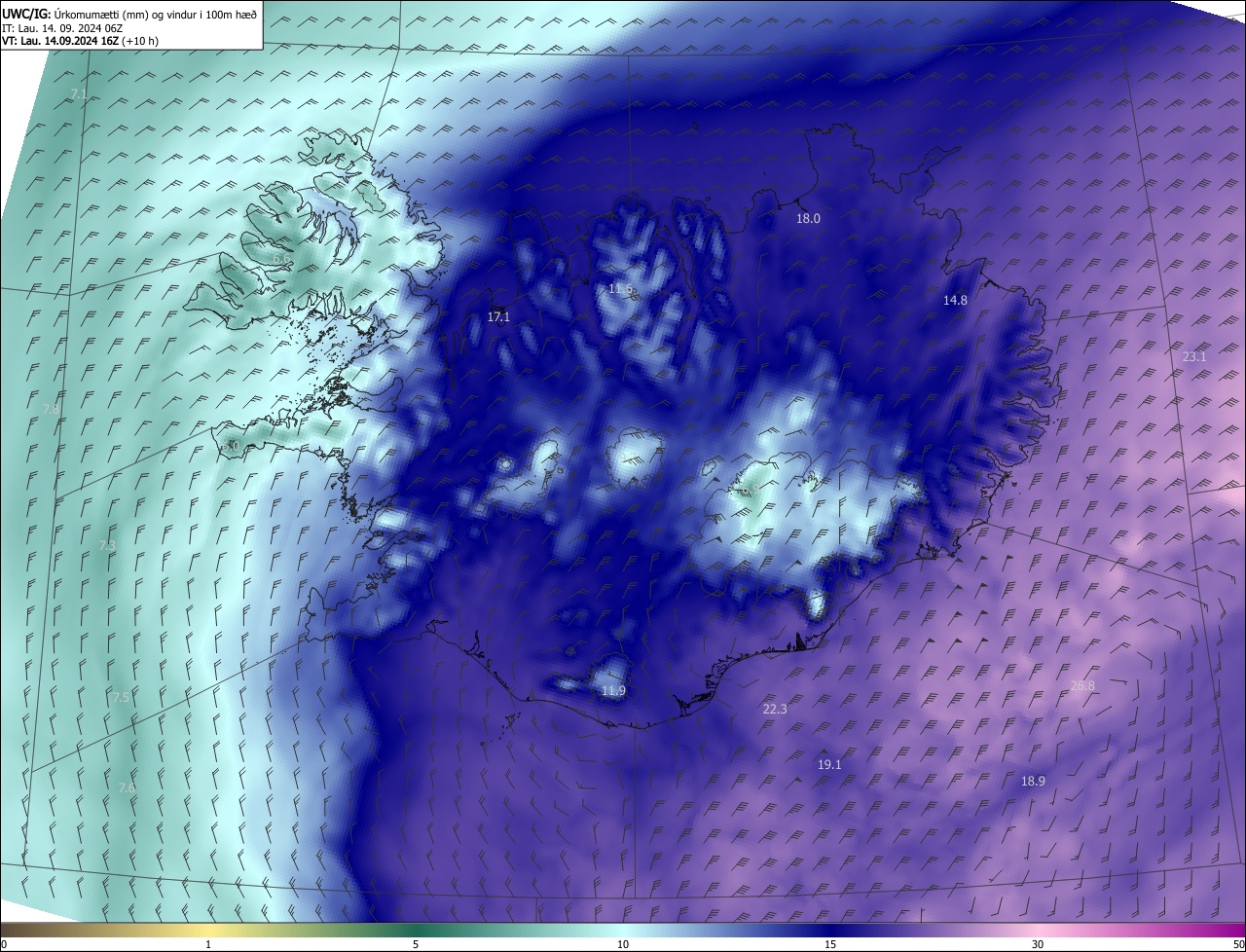This screenshot has height=952, width=1246.
Task: Click the 10 tick label on the color scale
Action: [x=623, y=945]
